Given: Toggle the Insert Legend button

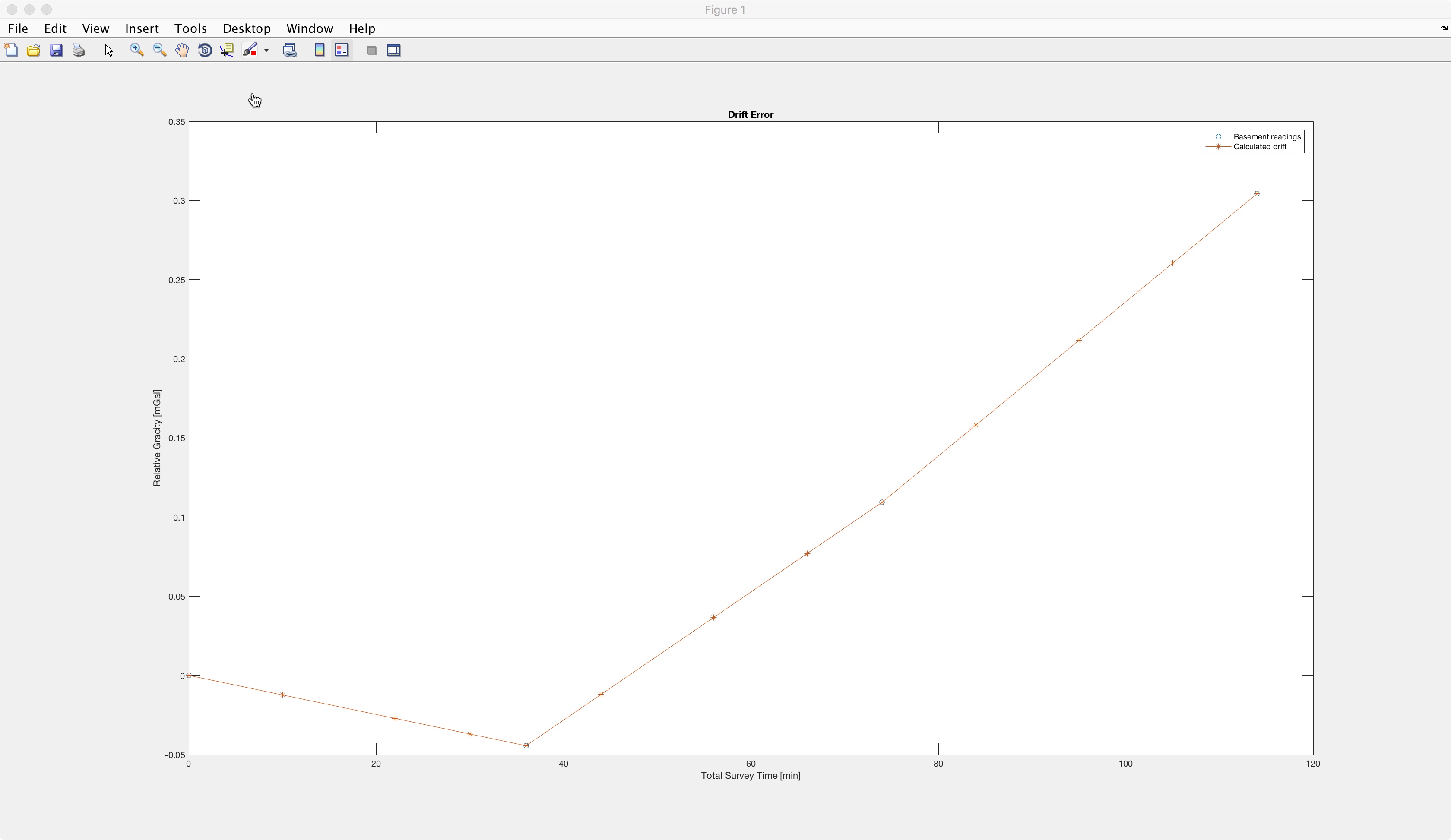Looking at the screenshot, I should pyautogui.click(x=342, y=51).
